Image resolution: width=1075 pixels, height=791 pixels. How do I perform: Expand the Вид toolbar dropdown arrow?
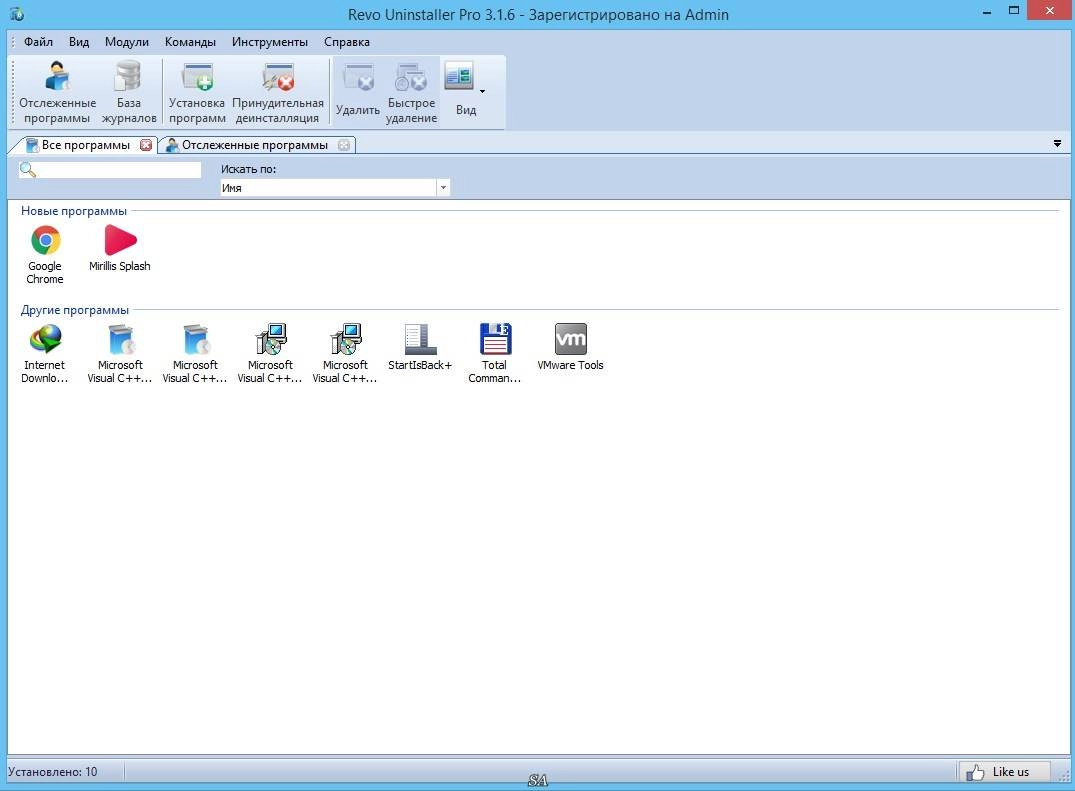coord(483,91)
